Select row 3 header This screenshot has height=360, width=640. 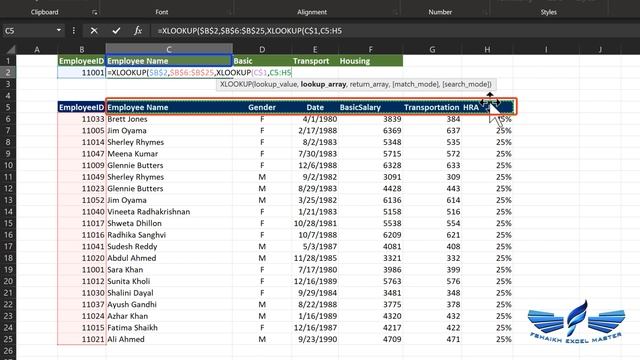tap(8, 84)
